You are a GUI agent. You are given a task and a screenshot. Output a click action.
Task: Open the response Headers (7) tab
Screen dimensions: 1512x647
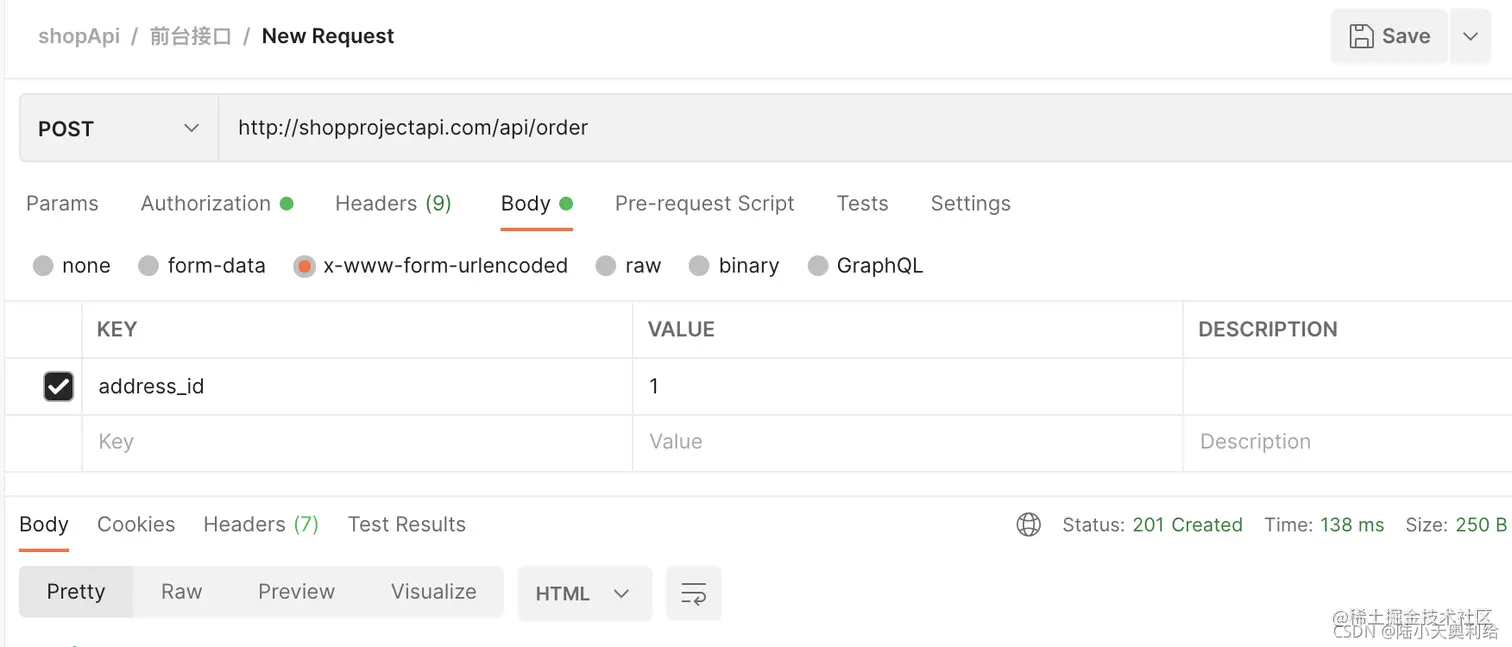pos(261,525)
